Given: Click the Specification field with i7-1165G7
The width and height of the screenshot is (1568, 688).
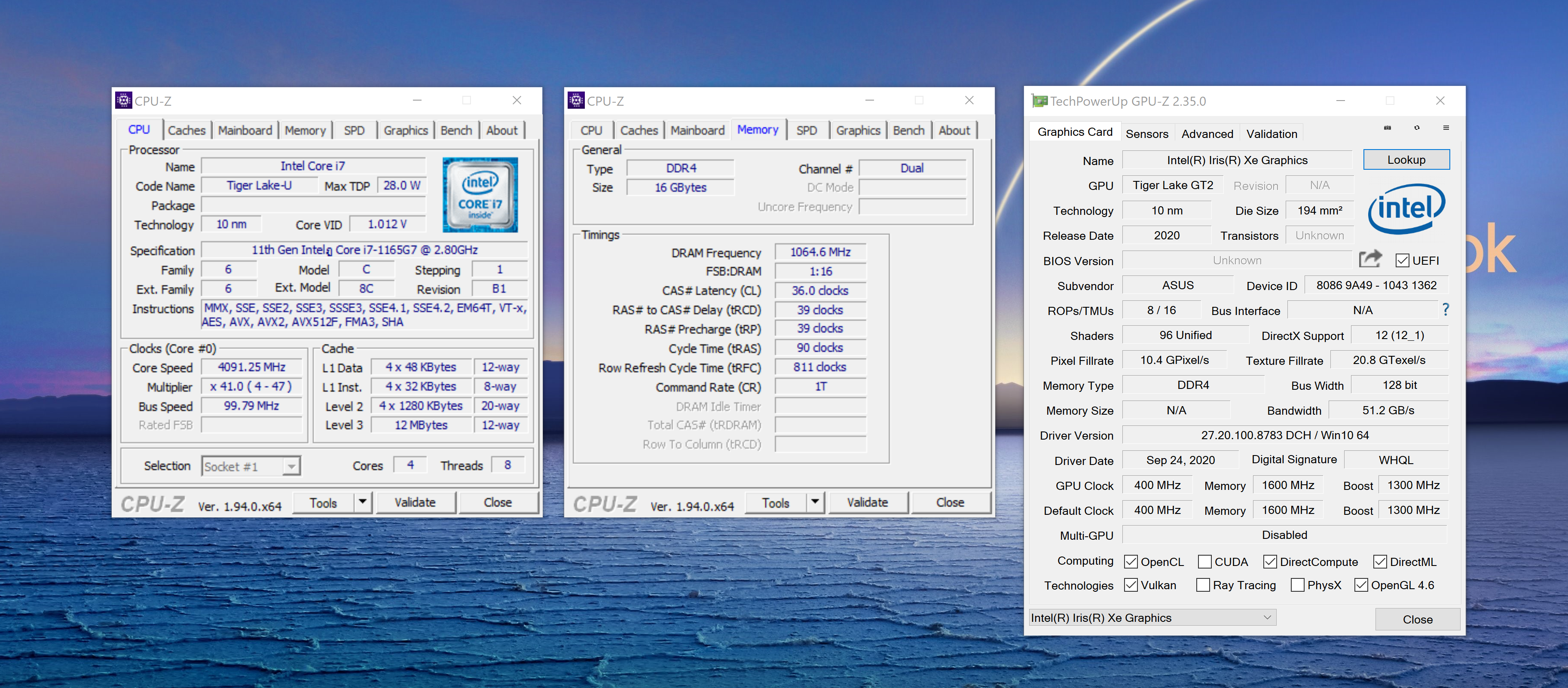Looking at the screenshot, I should tap(365, 250).
